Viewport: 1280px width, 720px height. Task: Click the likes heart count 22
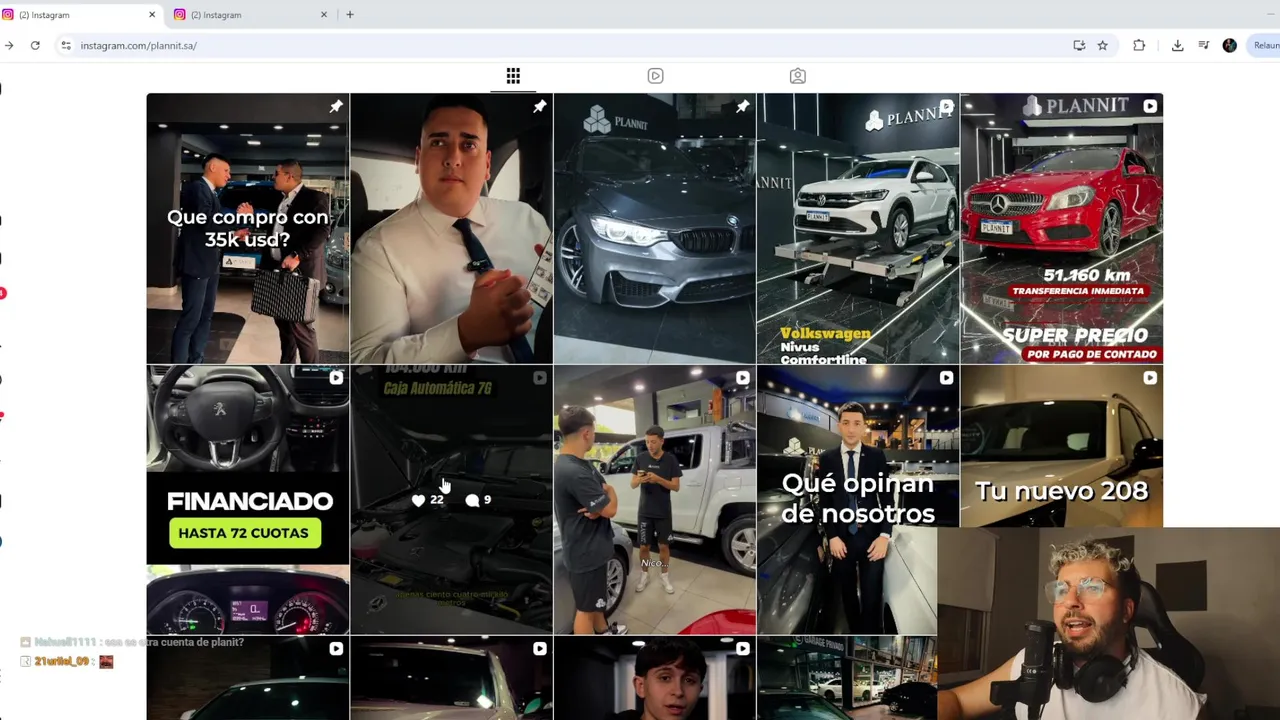[x=427, y=500]
